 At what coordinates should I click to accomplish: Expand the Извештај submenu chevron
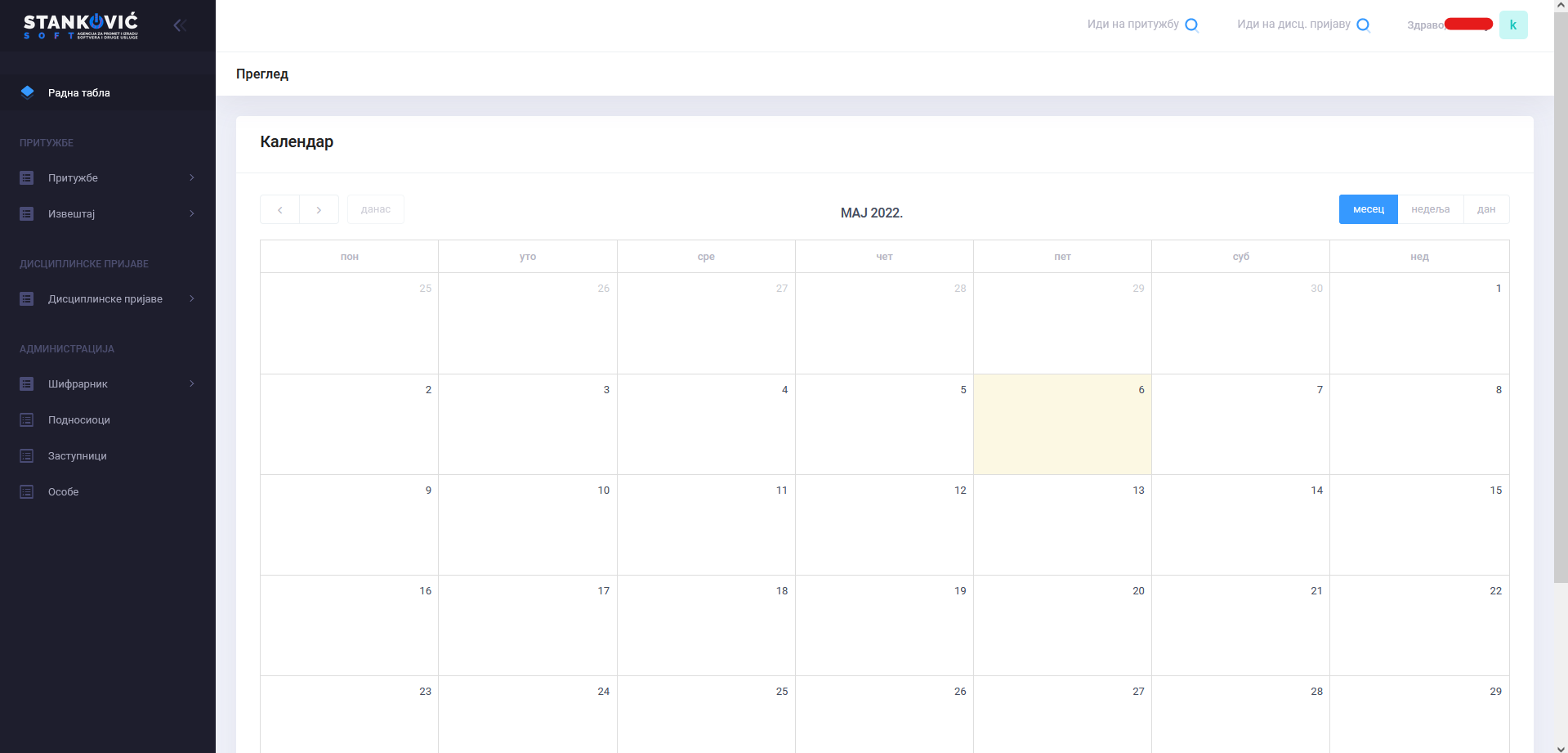(192, 213)
